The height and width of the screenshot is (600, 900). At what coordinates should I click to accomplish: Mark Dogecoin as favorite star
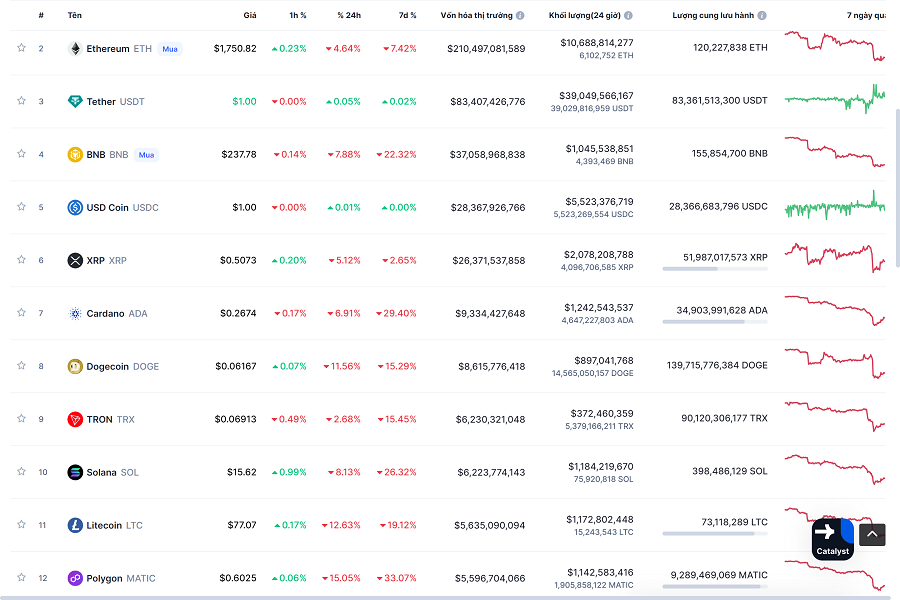click(x=21, y=365)
